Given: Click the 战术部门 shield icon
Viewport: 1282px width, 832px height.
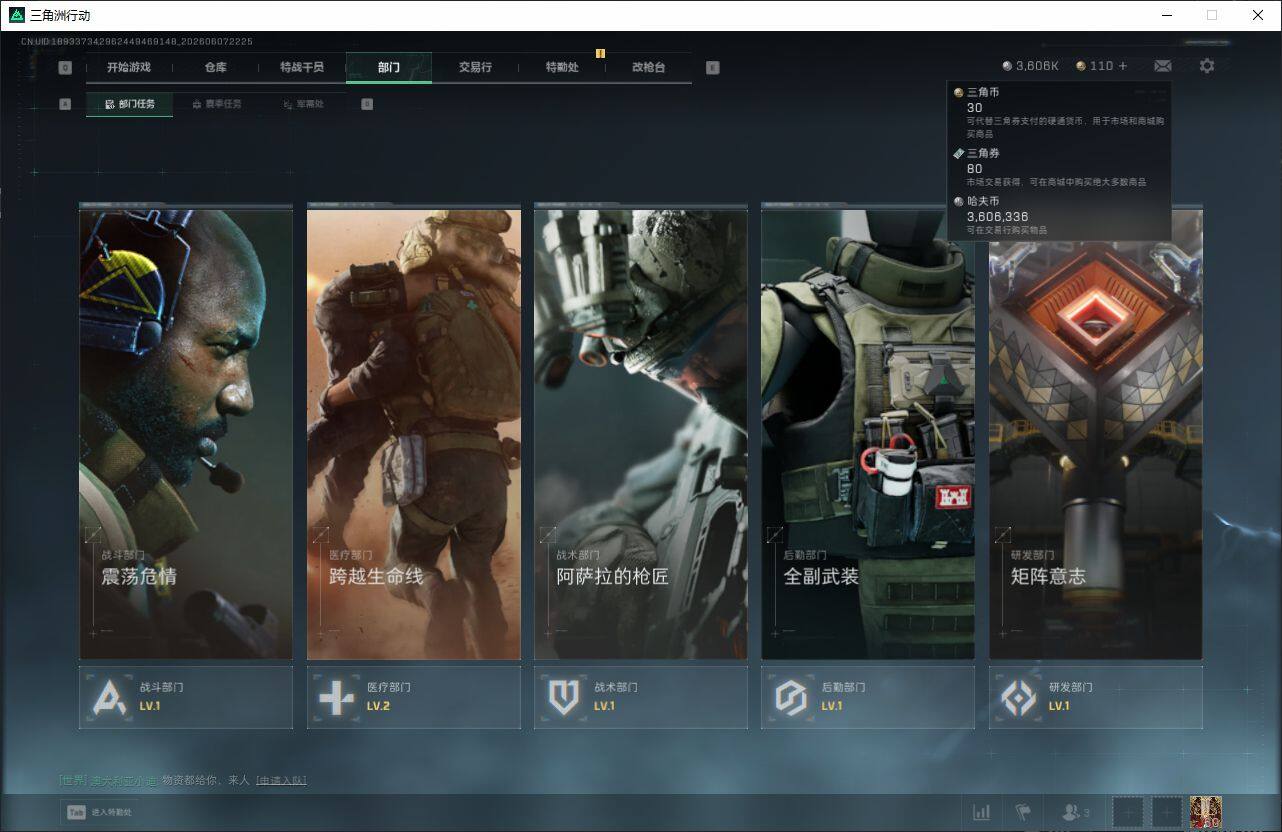Looking at the screenshot, I should 563,697.
